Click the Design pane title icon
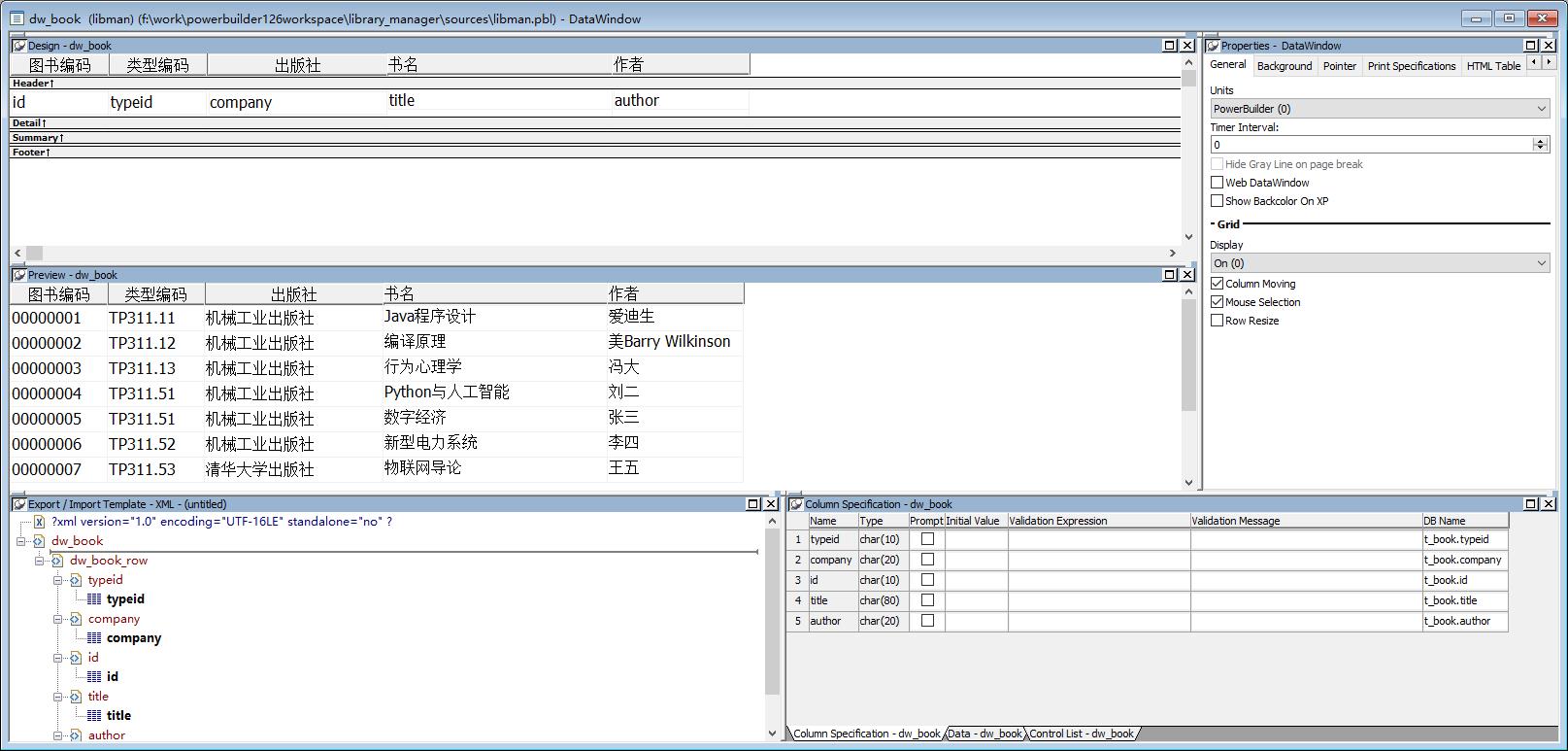Screen dimensions: 1568x751 19,46
